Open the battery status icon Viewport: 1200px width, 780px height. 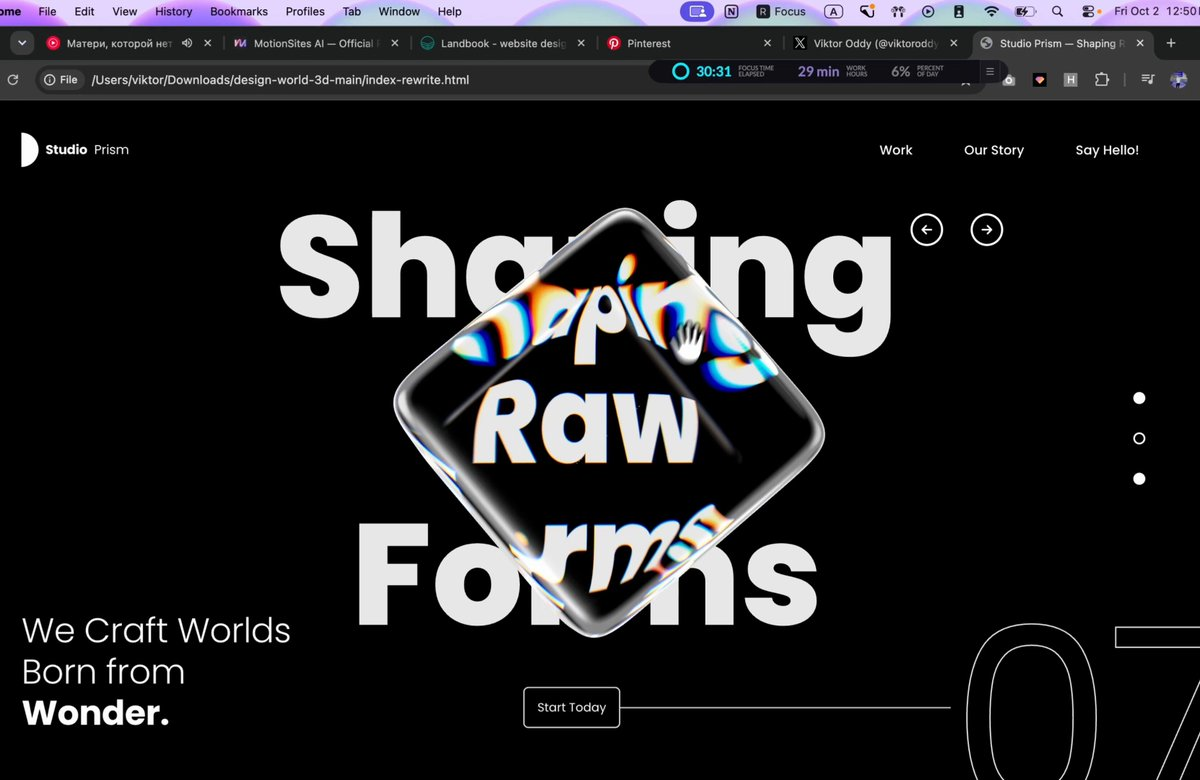pos(1025,11)
